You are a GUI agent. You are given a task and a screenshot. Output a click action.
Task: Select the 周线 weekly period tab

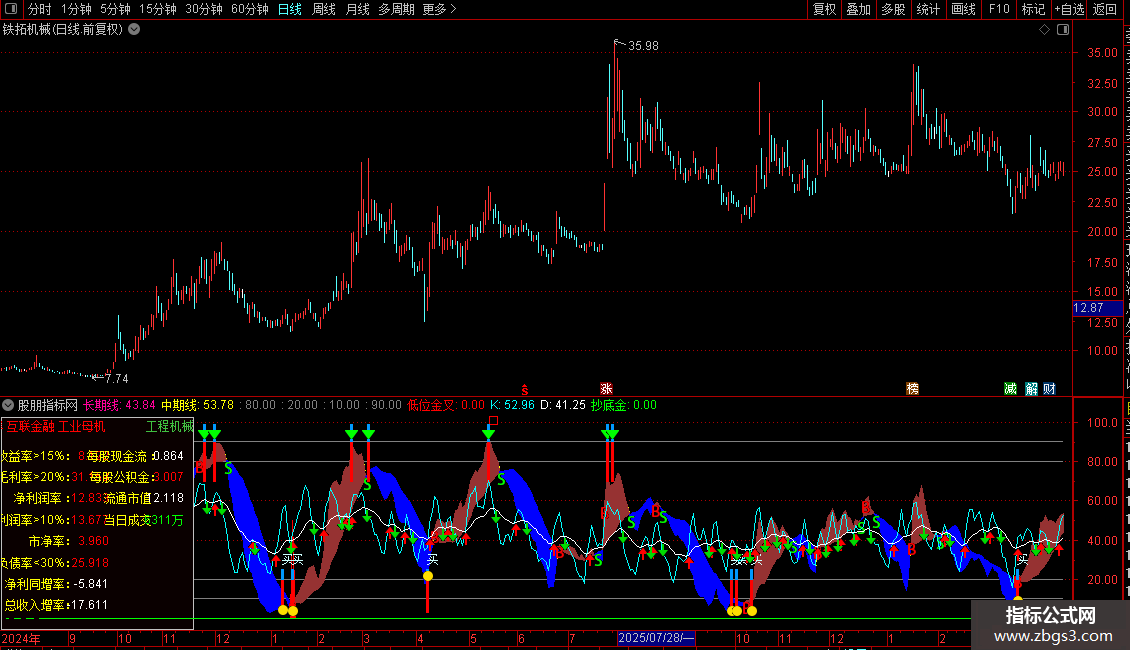(x=324, y=9)
